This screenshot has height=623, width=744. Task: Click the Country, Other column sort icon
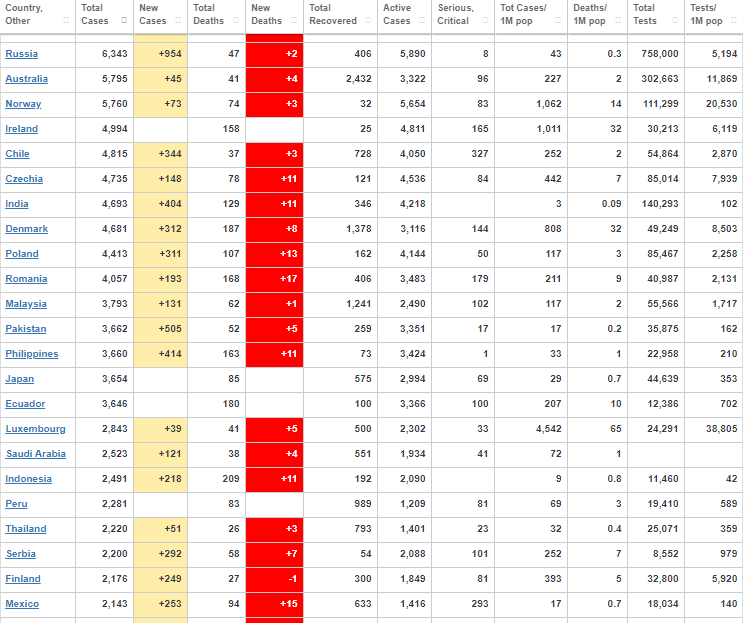click(x=66, y=20)
